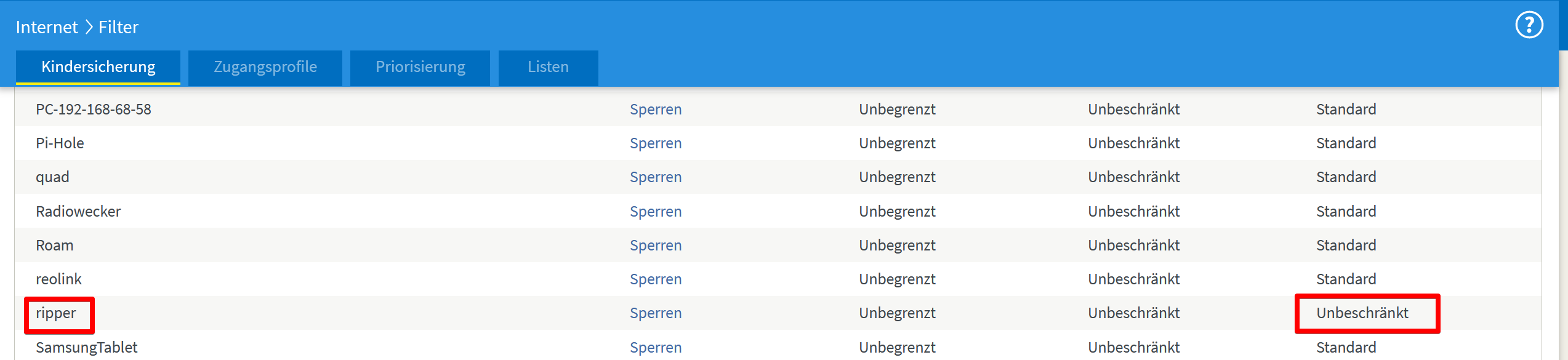Click the Sperren link for Roam

click(x=656, y=246)
